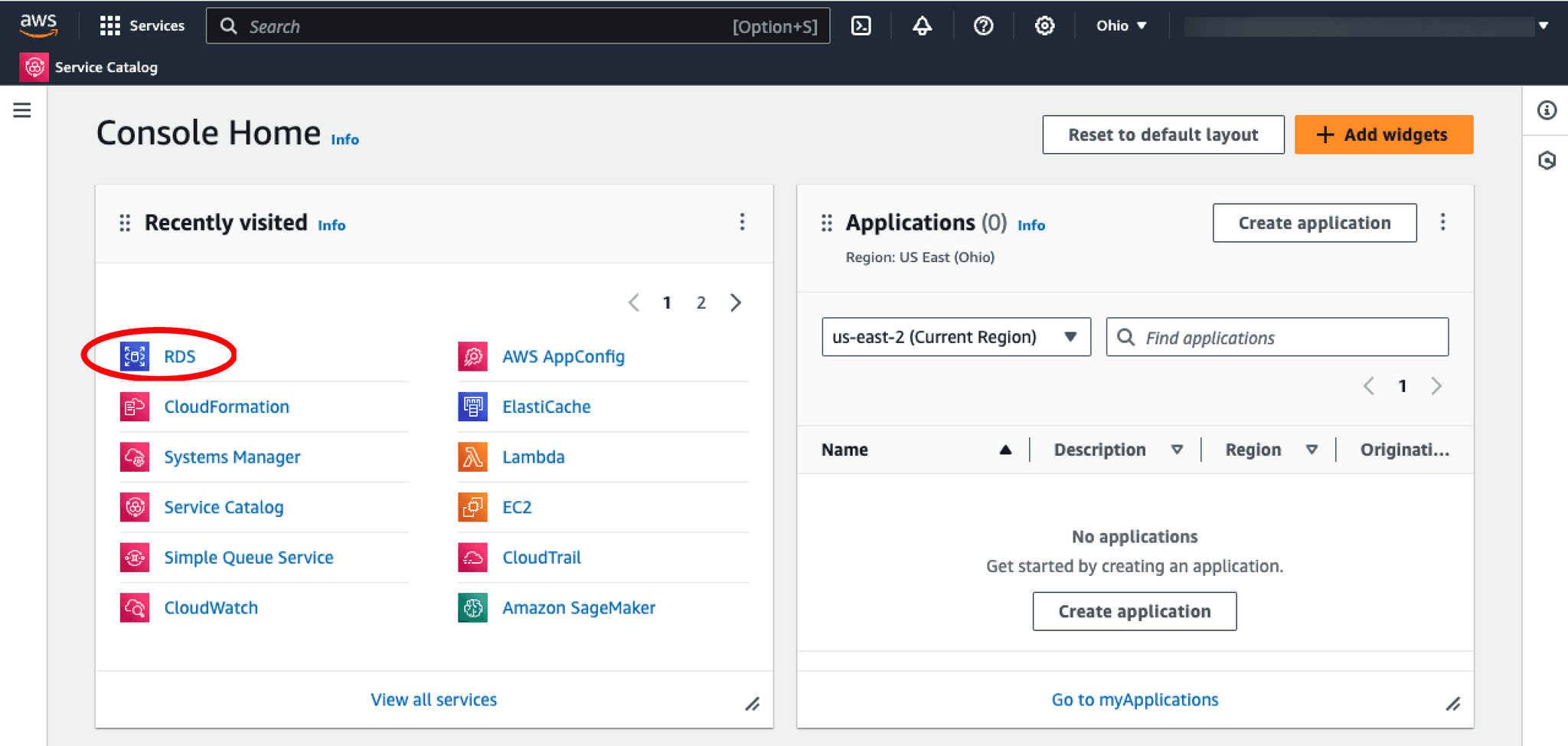This screenshot has width=1568, height=746.
Task: Open the Info link beside Console Home
Action: 345,139
